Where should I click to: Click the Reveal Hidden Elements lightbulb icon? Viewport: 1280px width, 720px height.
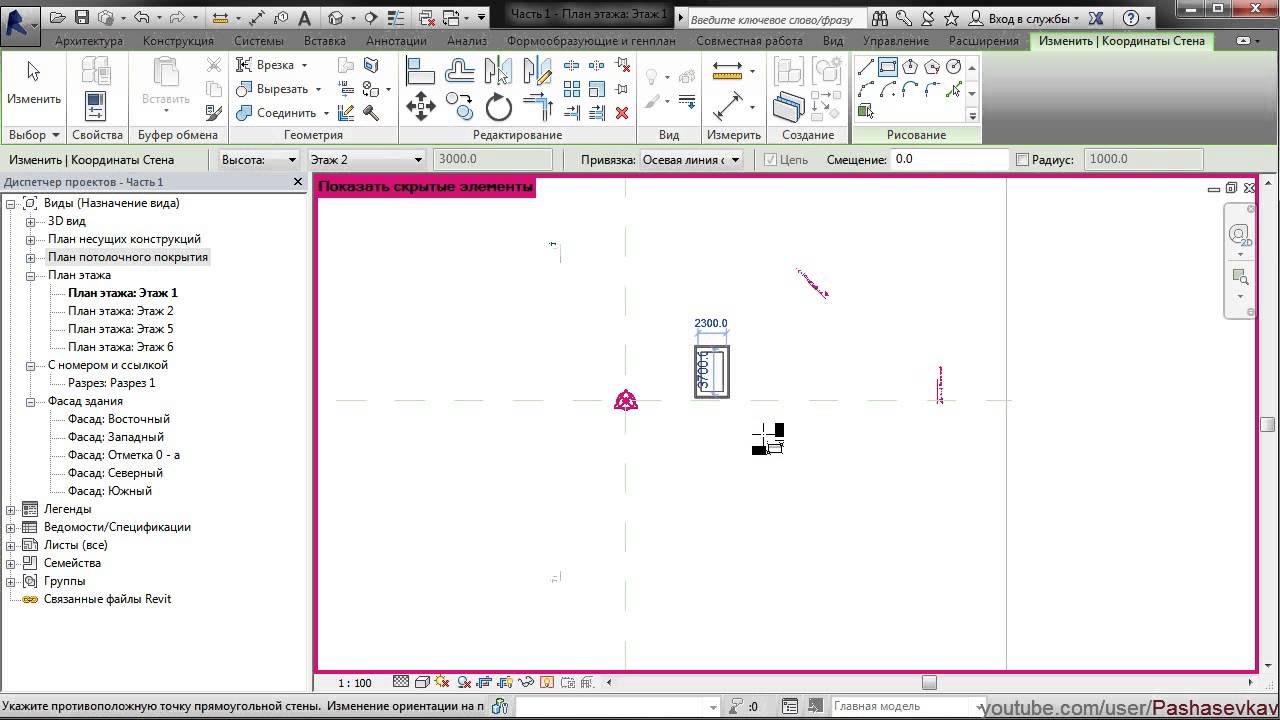[547, 682]
